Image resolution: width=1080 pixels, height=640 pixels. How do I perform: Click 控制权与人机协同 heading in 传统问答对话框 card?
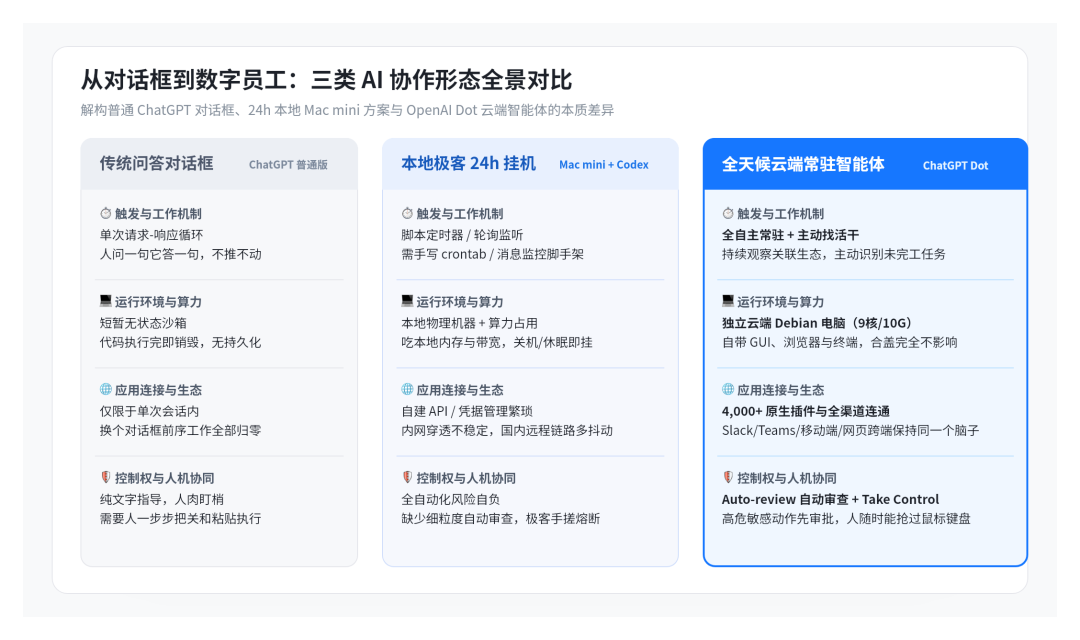(x=164, y=478)
